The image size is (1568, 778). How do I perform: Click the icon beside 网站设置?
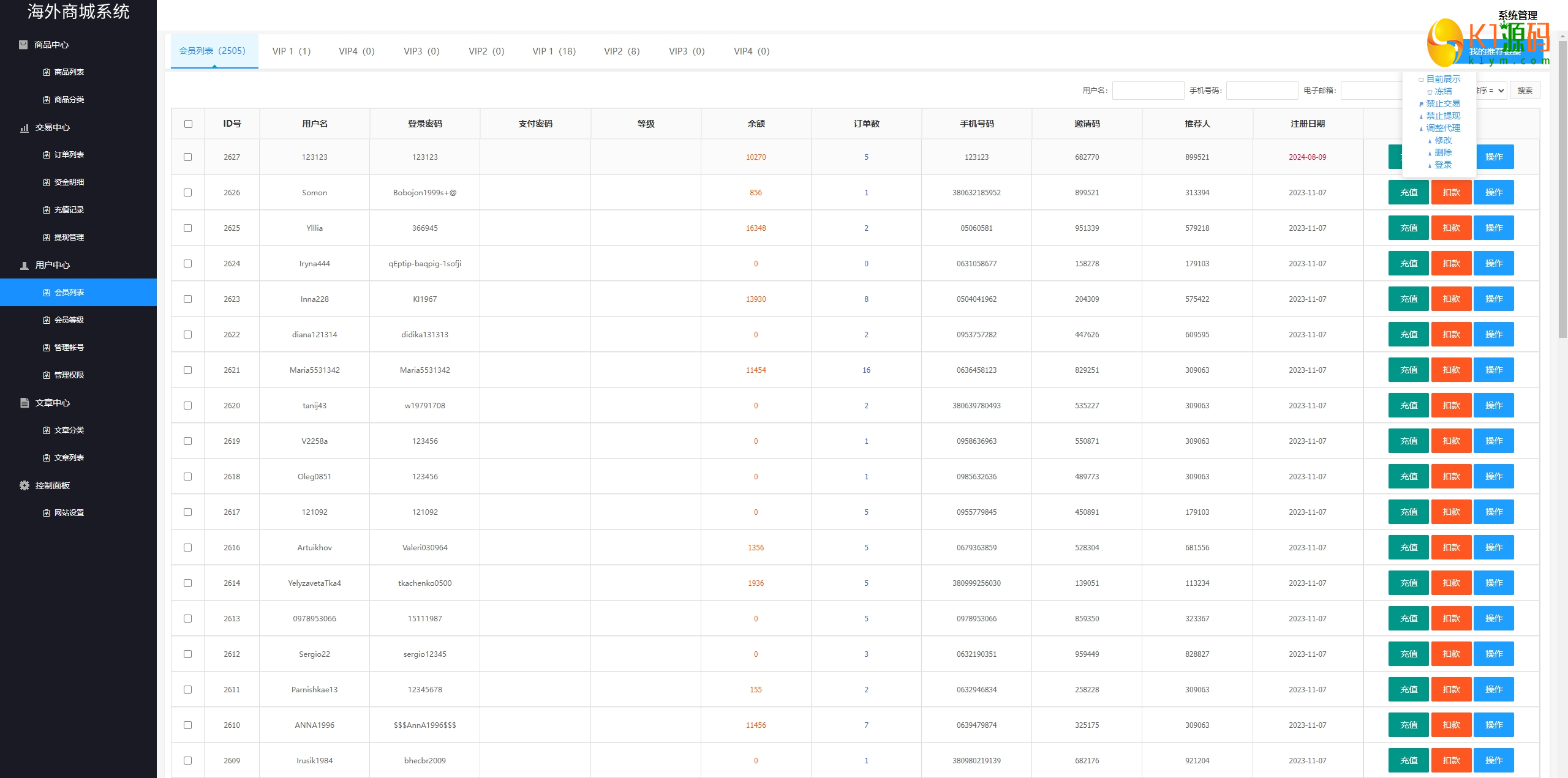pyautogui.click(x=47, y=513)
